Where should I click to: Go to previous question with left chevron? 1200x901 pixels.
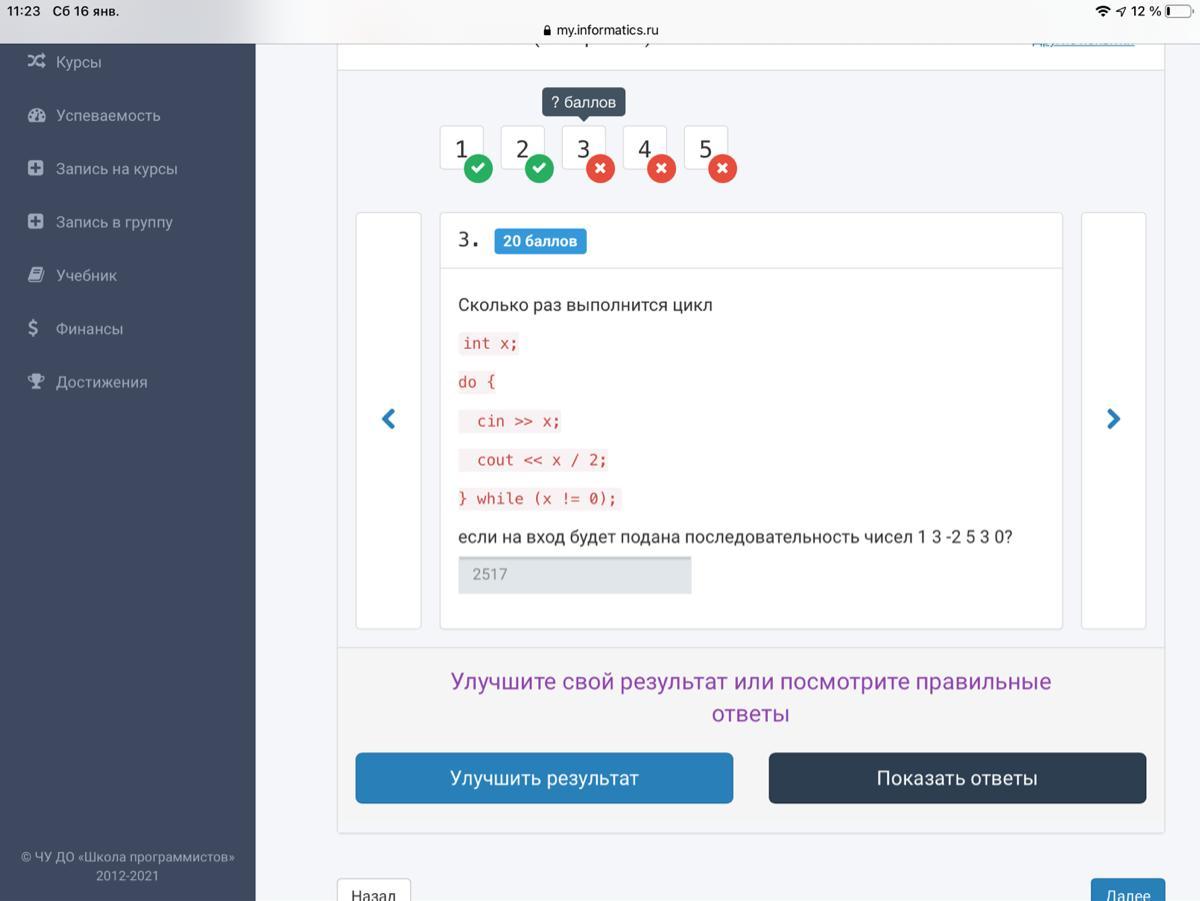point(388,420)
